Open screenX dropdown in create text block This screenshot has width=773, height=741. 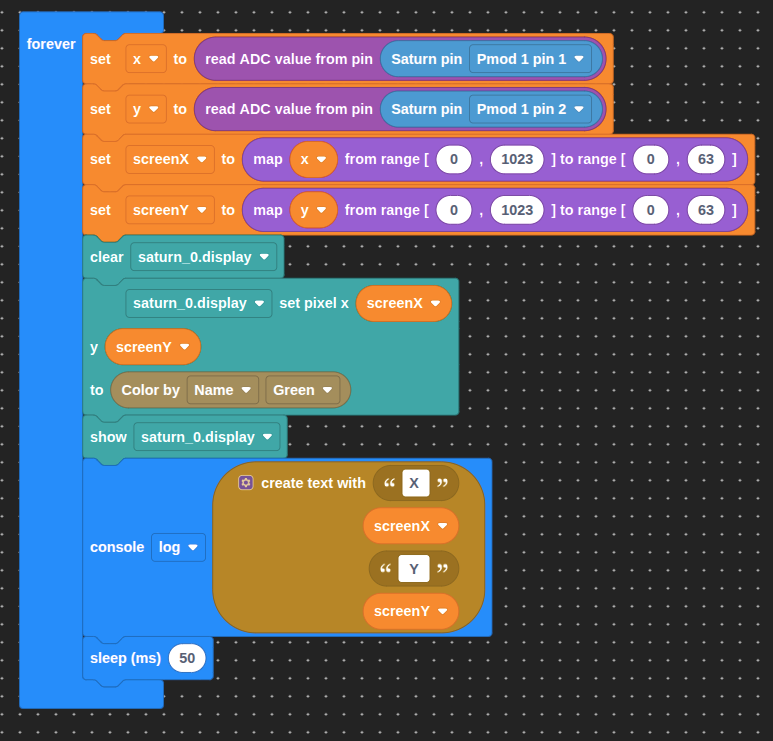click(411, 526)
